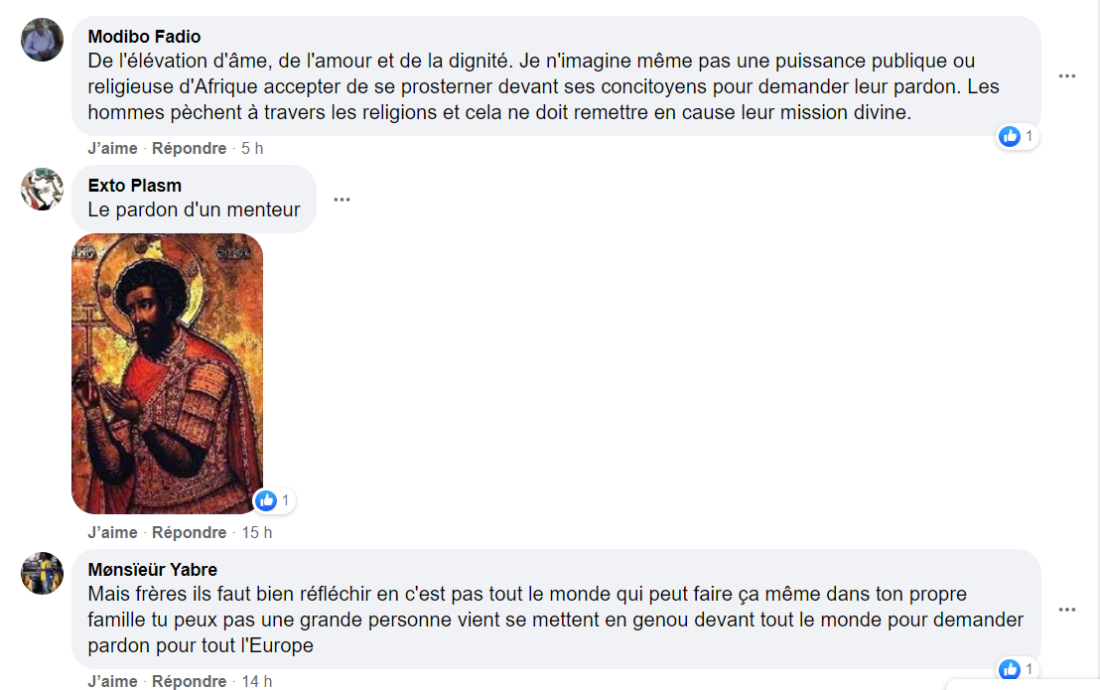Screen dimensions: 1100x690
Task: Like Exto Plasm's comment with J'aime
Action: 112,533
